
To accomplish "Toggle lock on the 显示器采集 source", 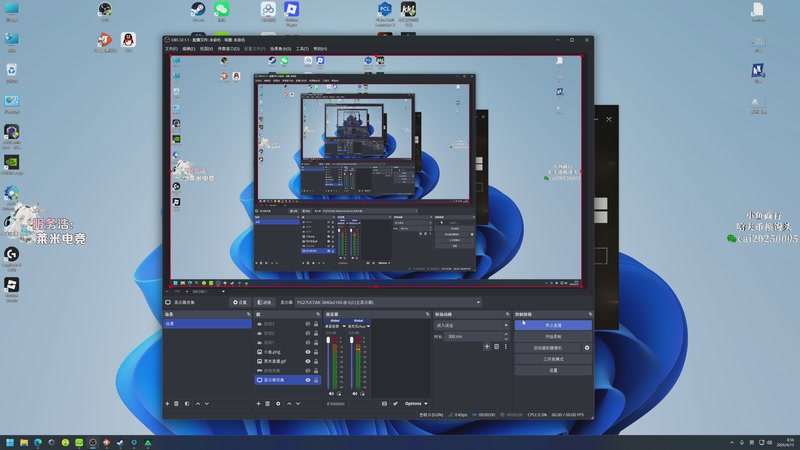I will (x=316, y=380).
